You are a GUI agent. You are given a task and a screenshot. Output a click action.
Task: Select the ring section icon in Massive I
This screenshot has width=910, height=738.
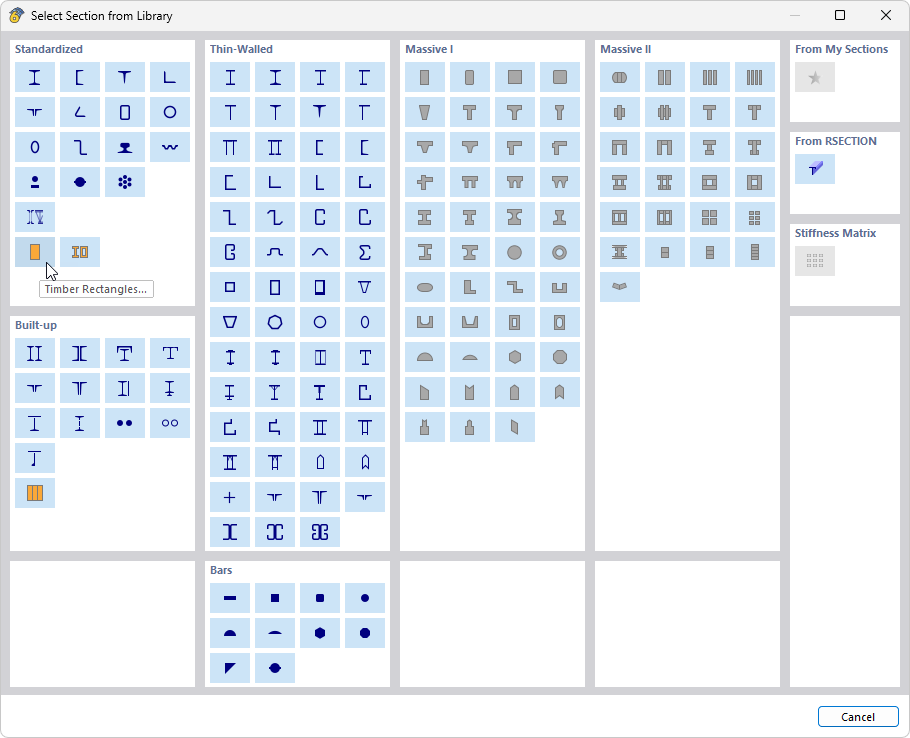560,252
